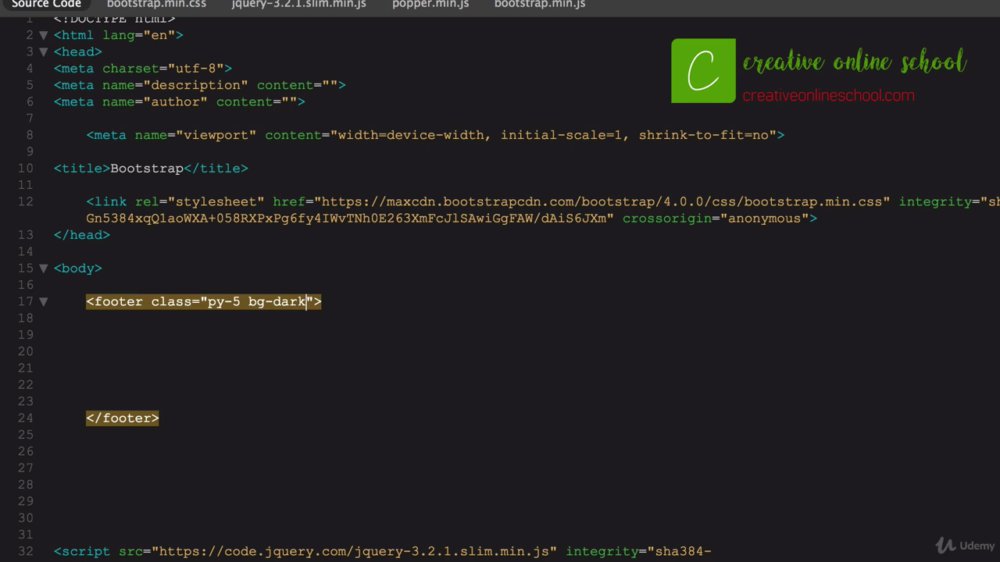Click the link rel="stylesheet" line

click(x=543, y=202)
